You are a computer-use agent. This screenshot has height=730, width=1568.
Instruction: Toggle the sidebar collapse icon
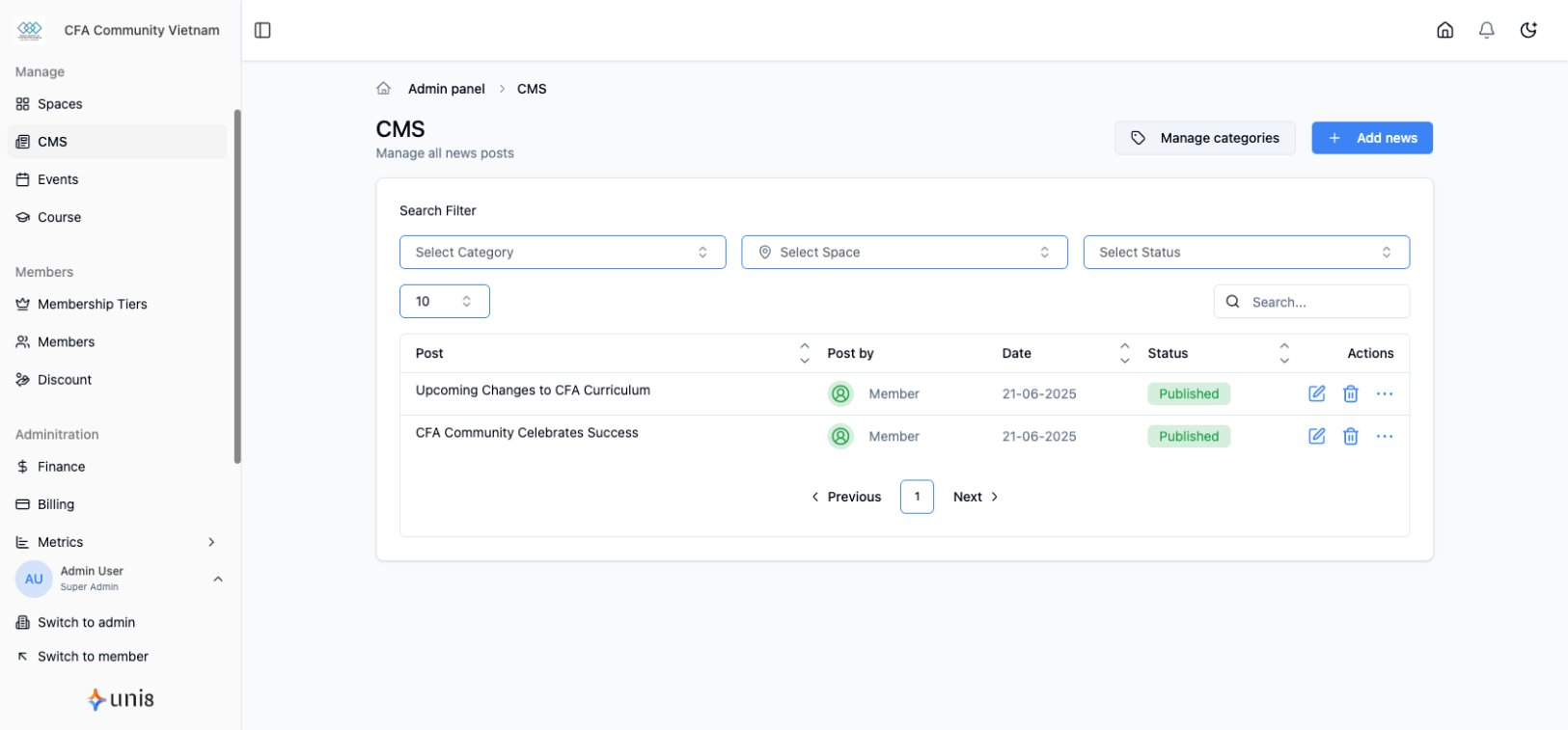click(x=262, y=30)
